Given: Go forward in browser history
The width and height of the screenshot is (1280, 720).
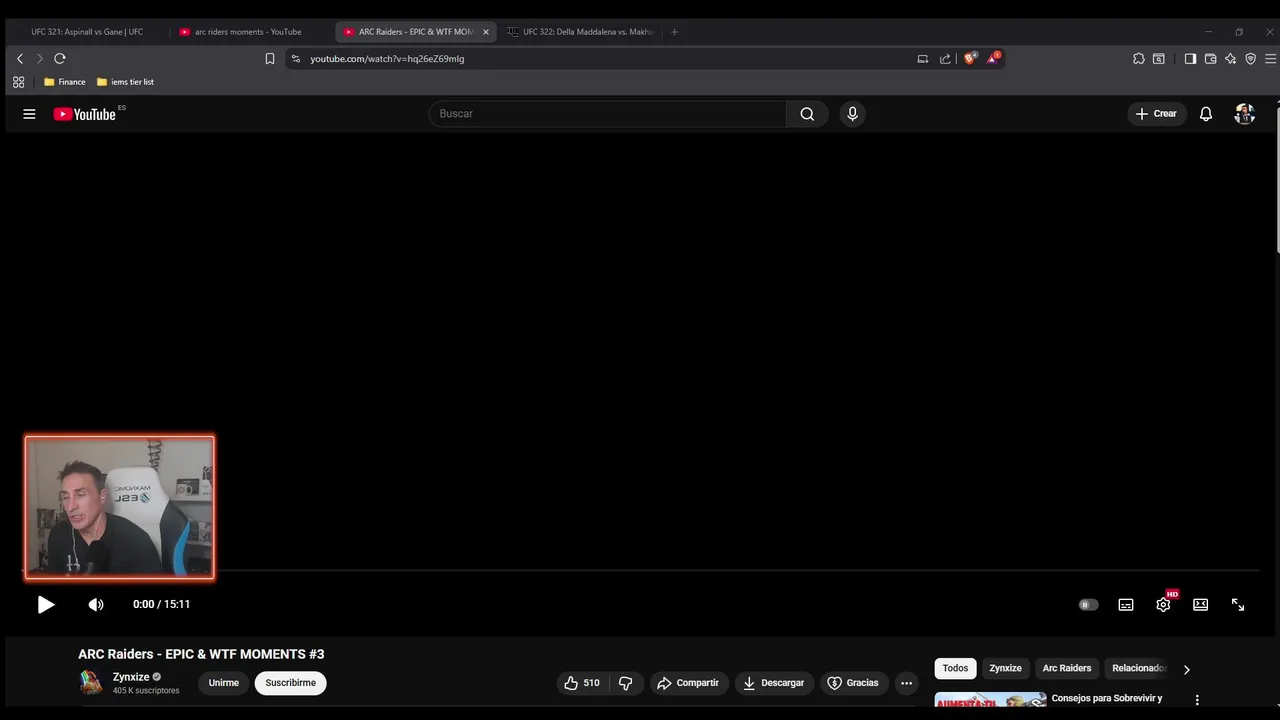Looking at the screenshot, I should pos(40,59).
